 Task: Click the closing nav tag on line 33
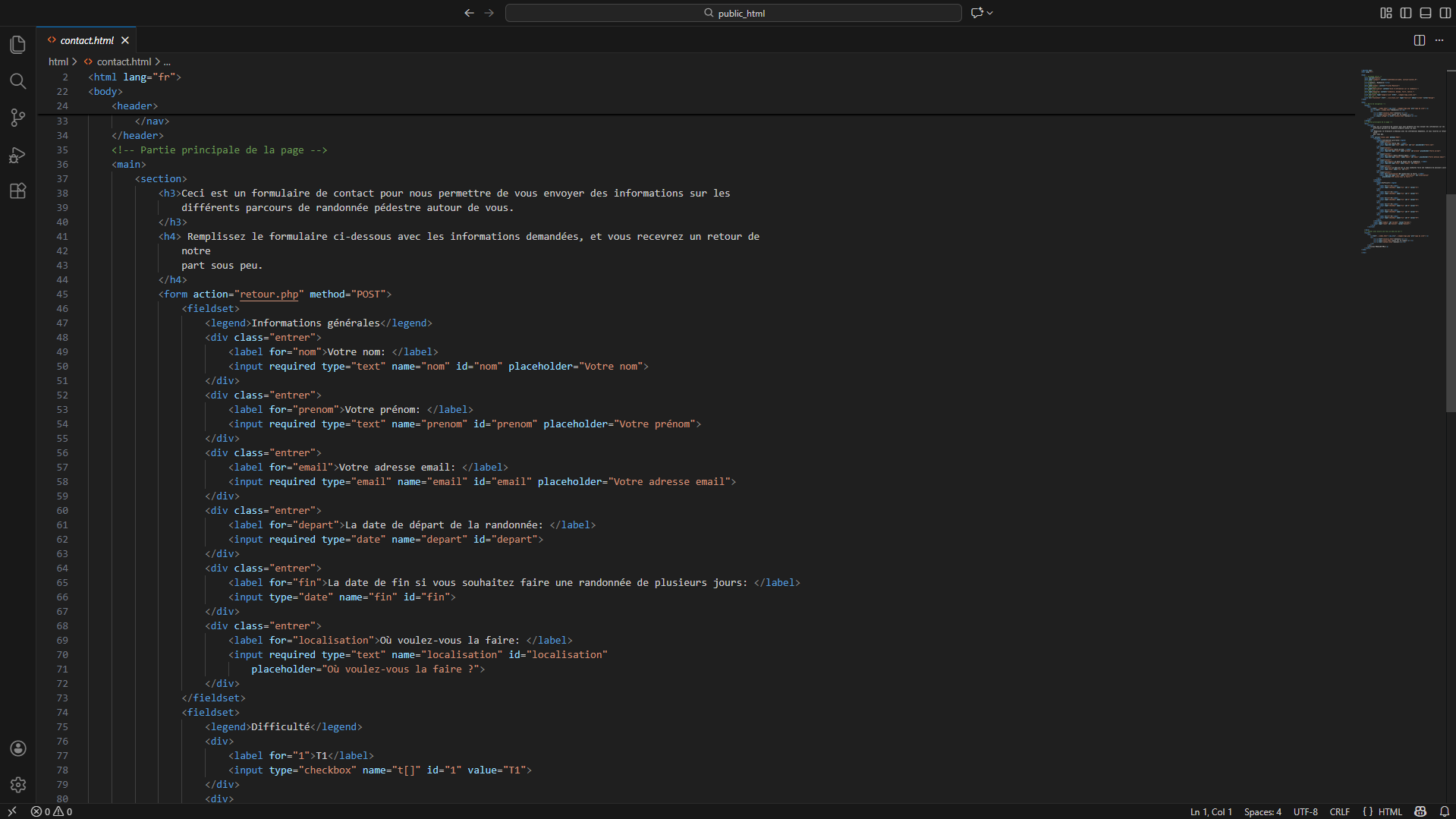[153, 121]
